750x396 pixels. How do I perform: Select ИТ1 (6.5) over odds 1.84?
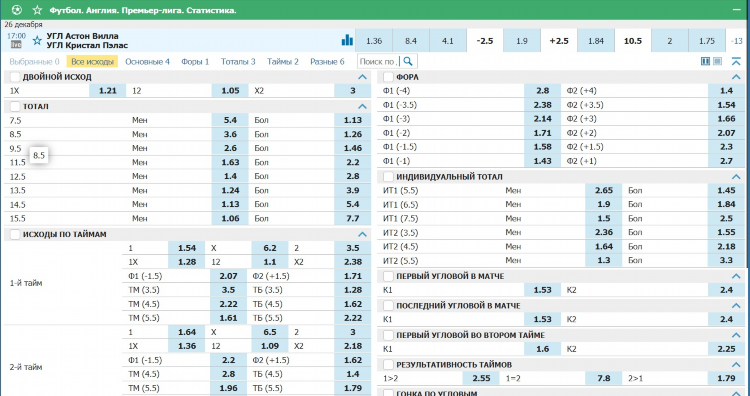click(x=726, y=204)
